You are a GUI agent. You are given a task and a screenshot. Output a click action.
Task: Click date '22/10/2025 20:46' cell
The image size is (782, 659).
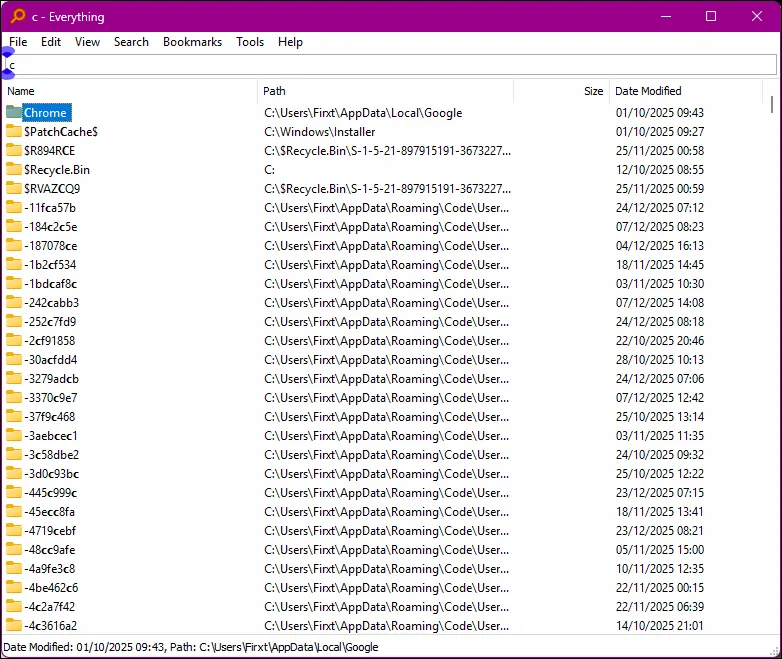pos(660,341)
